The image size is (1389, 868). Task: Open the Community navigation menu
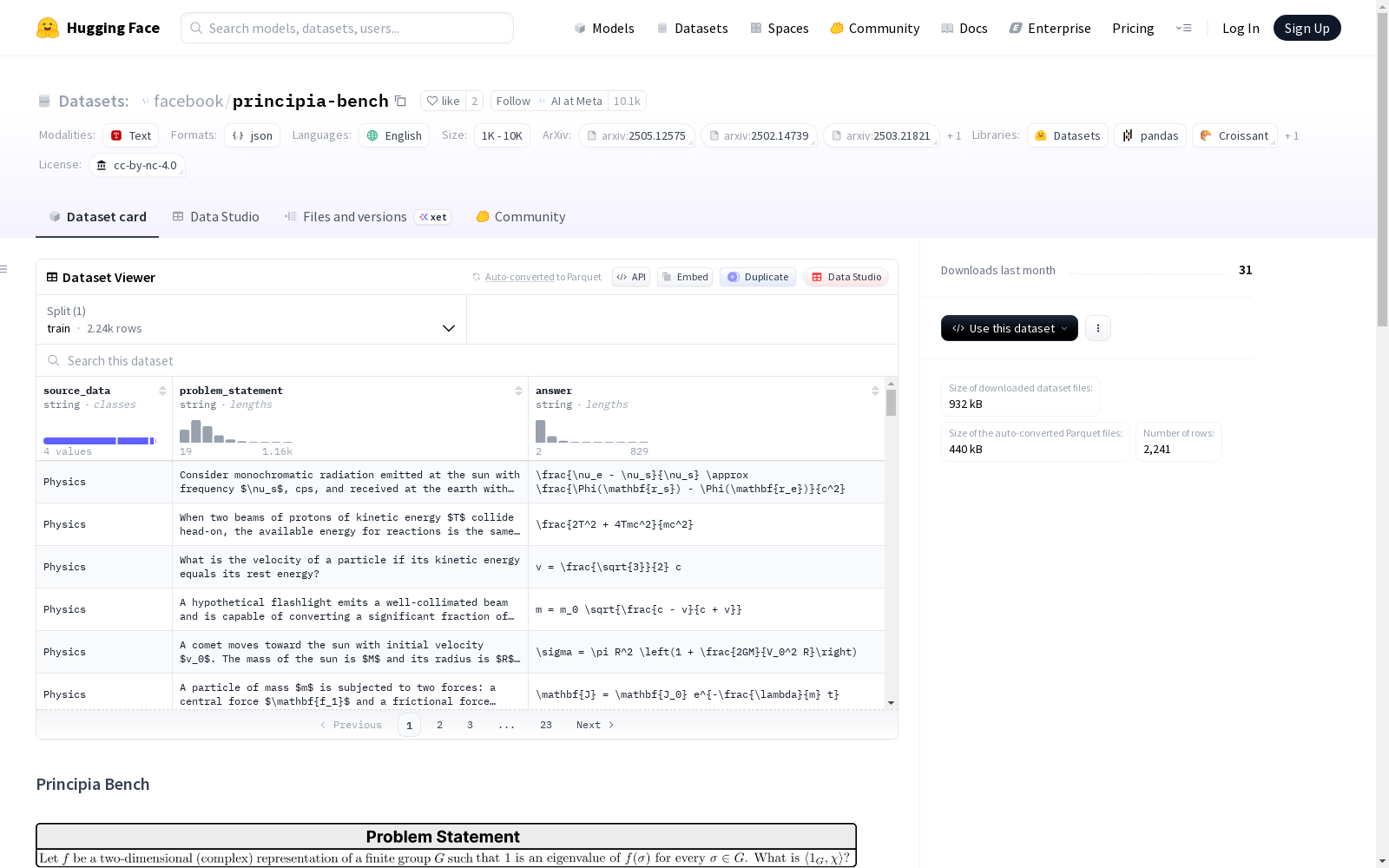coord(875,28)
